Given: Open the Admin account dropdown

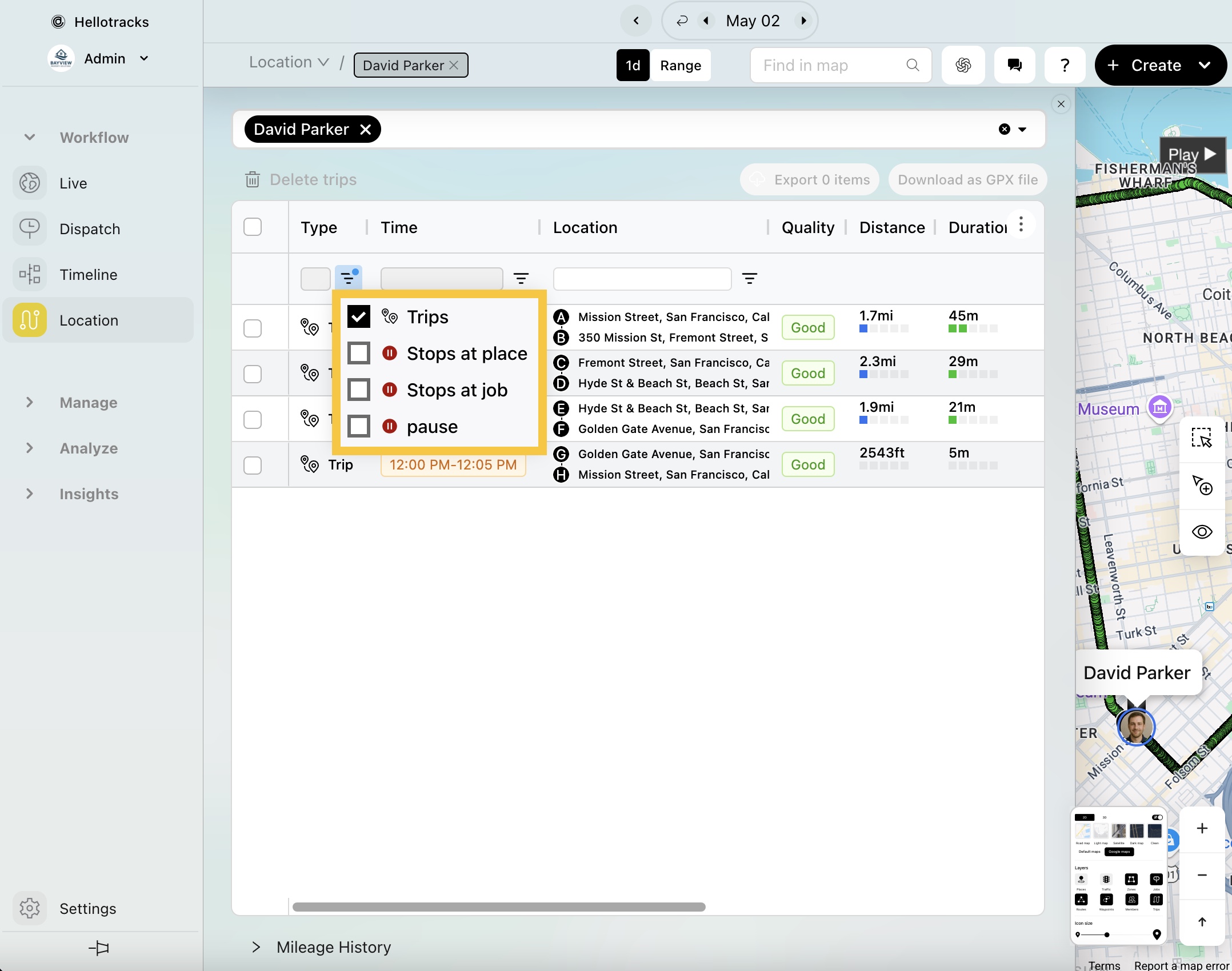Looking at the screenshot, I should (144, 59).
